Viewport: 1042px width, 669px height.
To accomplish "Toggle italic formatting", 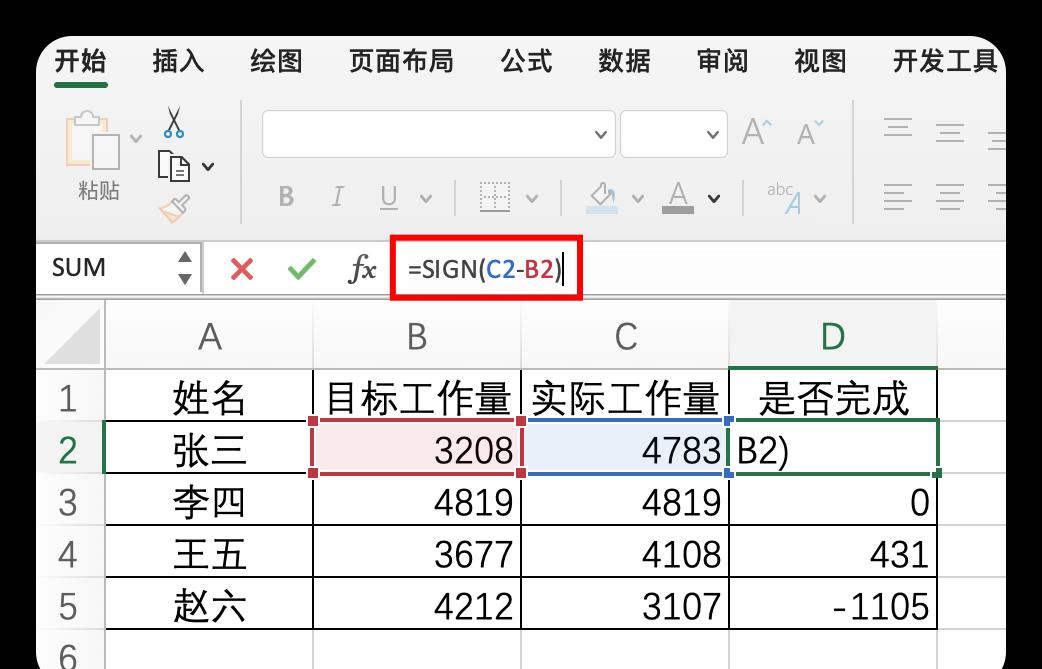I will point(338,197).
